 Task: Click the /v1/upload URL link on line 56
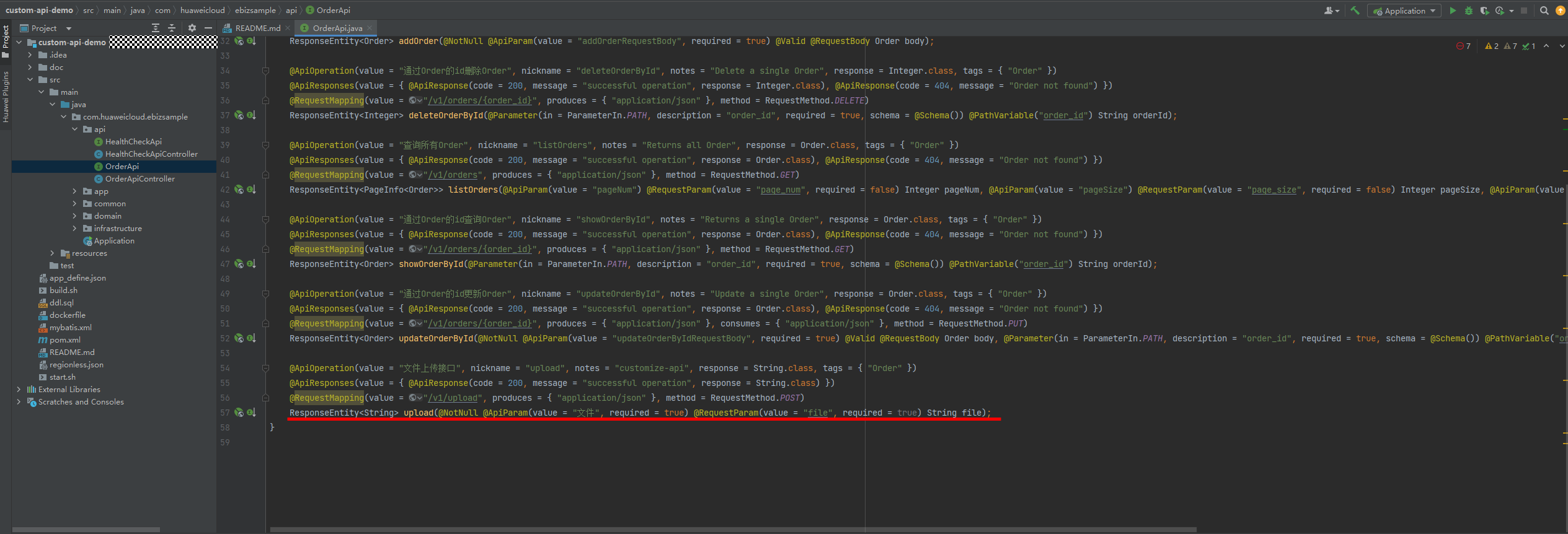coord(453,398)
